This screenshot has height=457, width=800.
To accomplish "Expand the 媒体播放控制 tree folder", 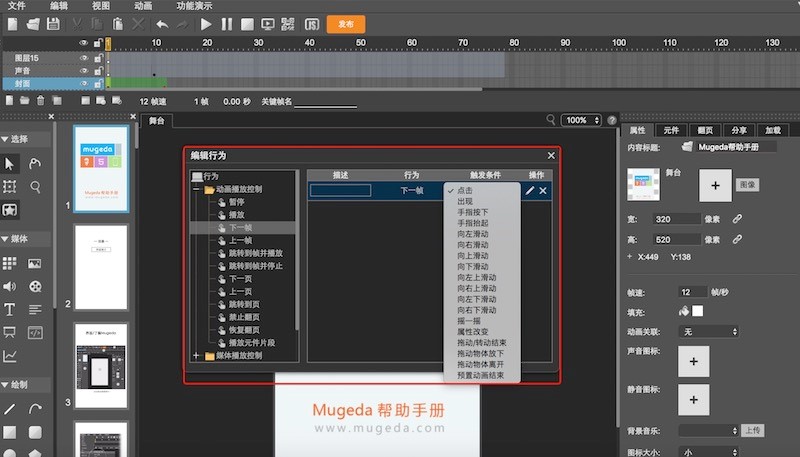I will click(196, 355).
